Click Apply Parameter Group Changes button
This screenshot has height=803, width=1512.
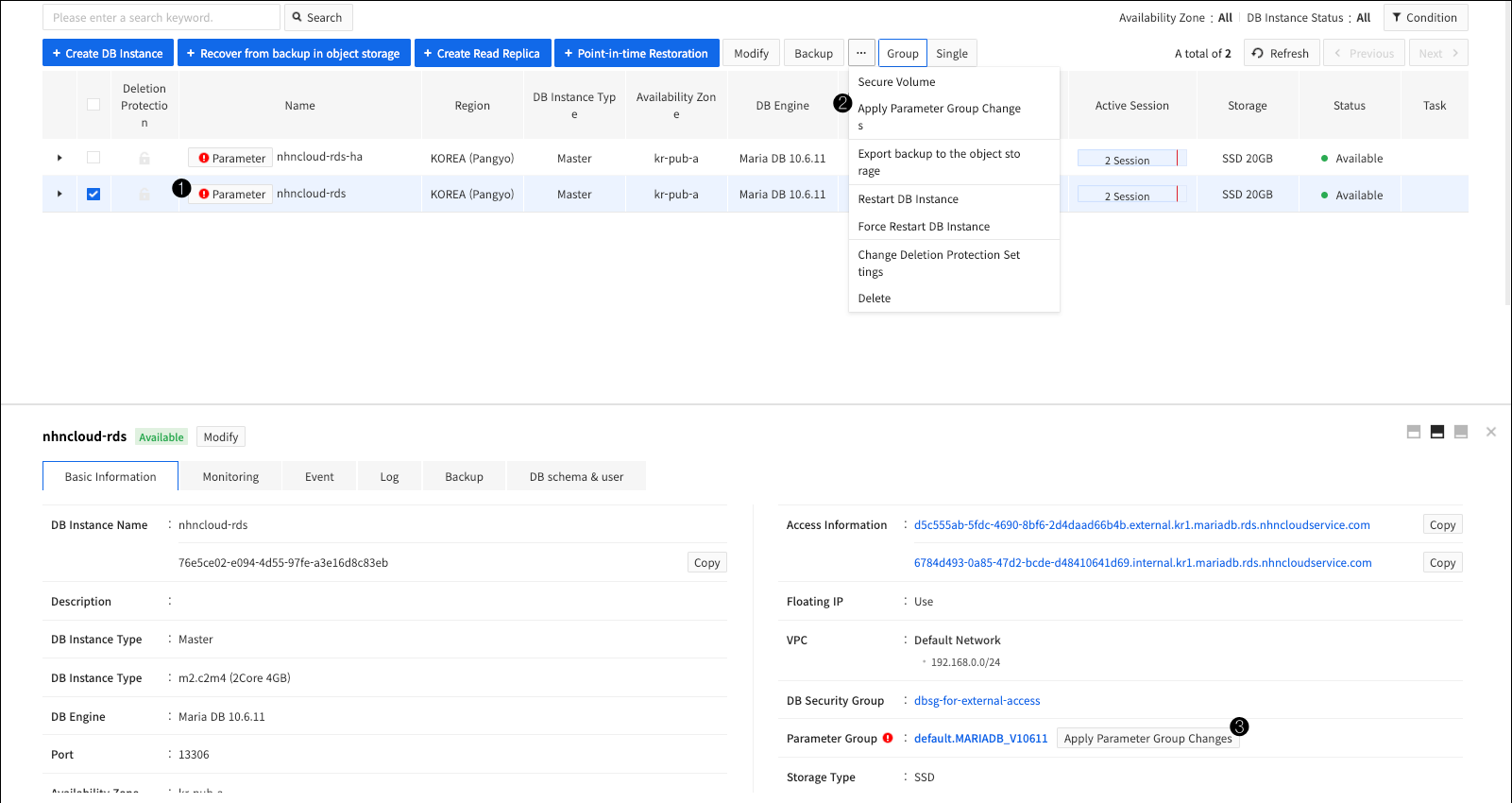coord(1147,738)
